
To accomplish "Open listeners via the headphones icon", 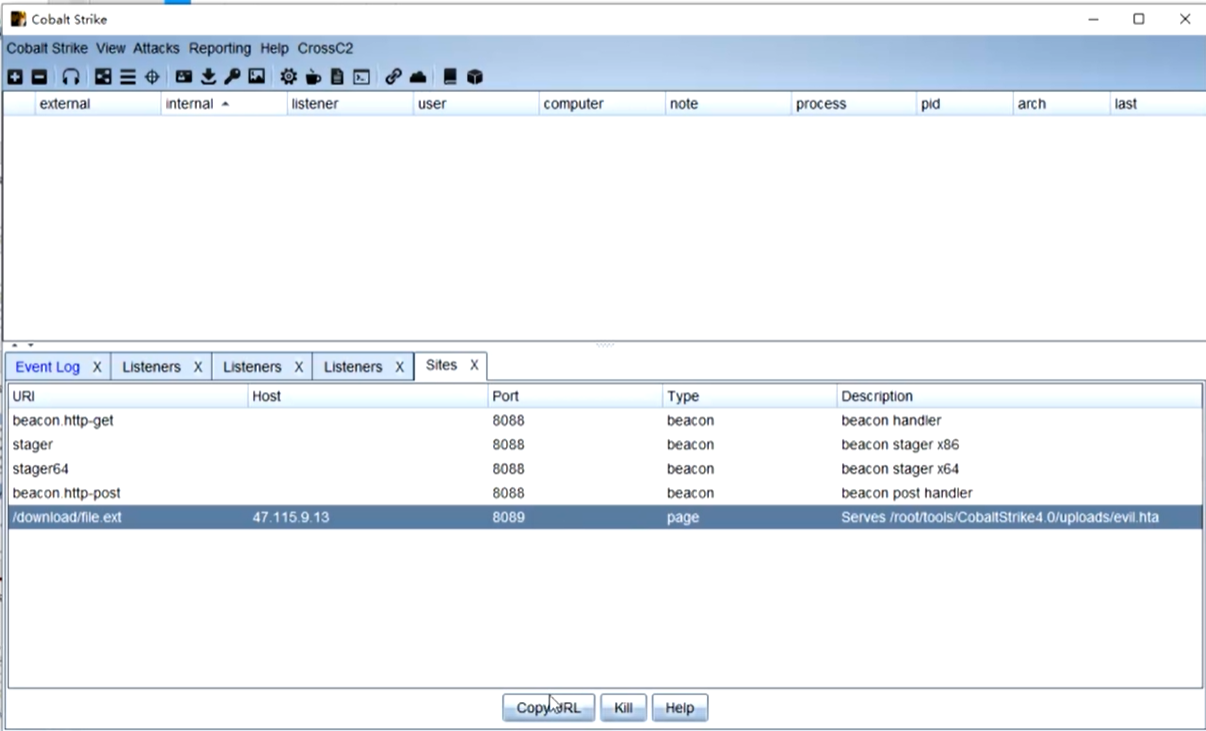I will [x=70, y=77].
